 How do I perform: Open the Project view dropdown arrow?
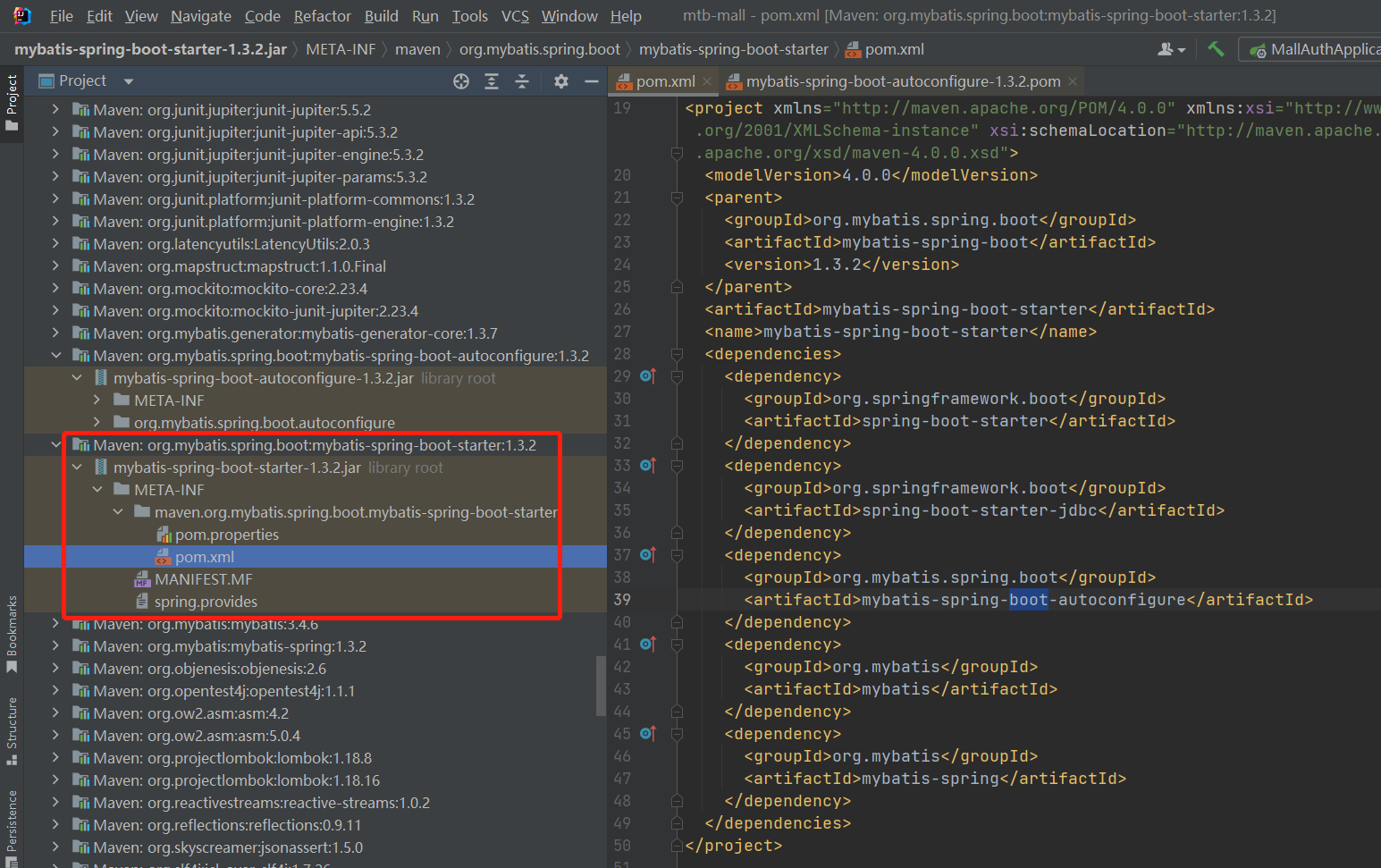[129, 81]
